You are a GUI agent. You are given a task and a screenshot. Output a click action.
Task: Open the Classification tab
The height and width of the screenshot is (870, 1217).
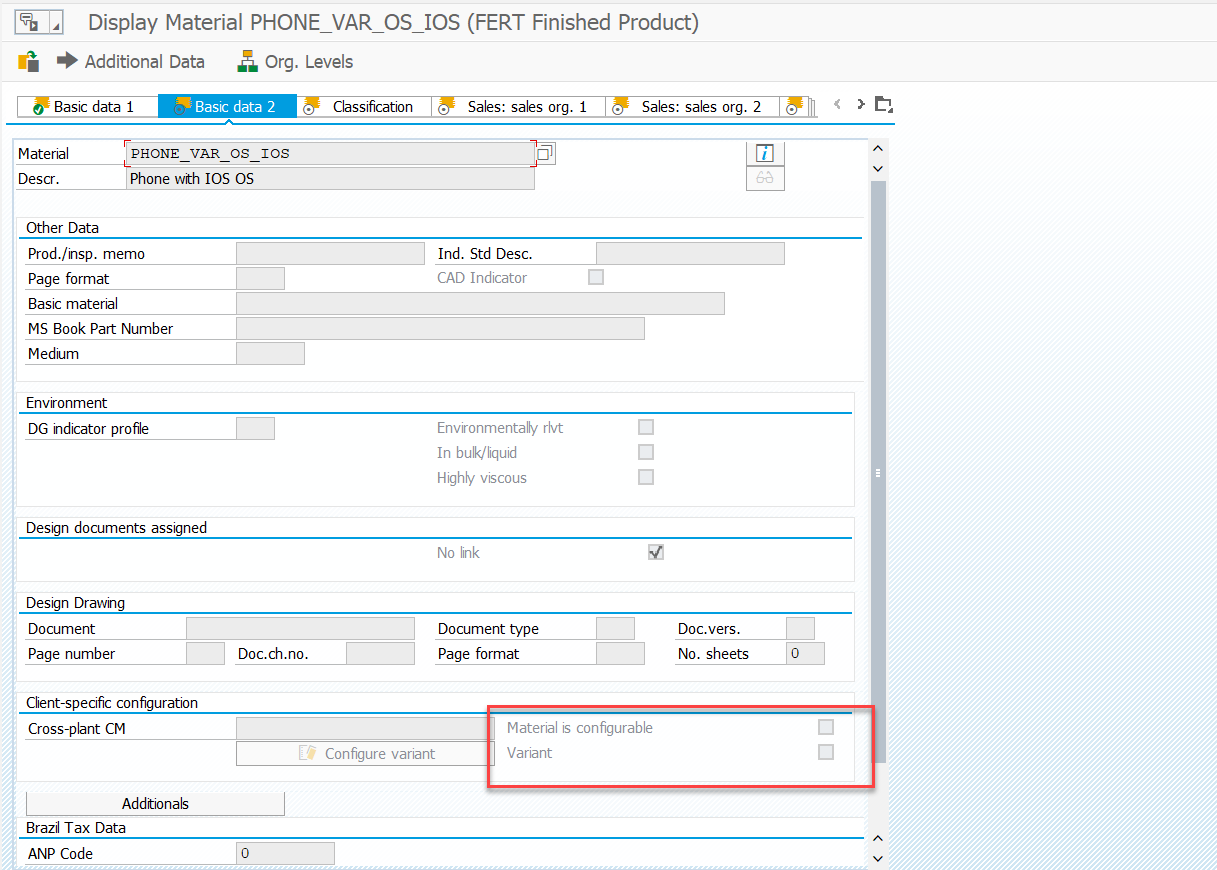[x=364, y=105]
